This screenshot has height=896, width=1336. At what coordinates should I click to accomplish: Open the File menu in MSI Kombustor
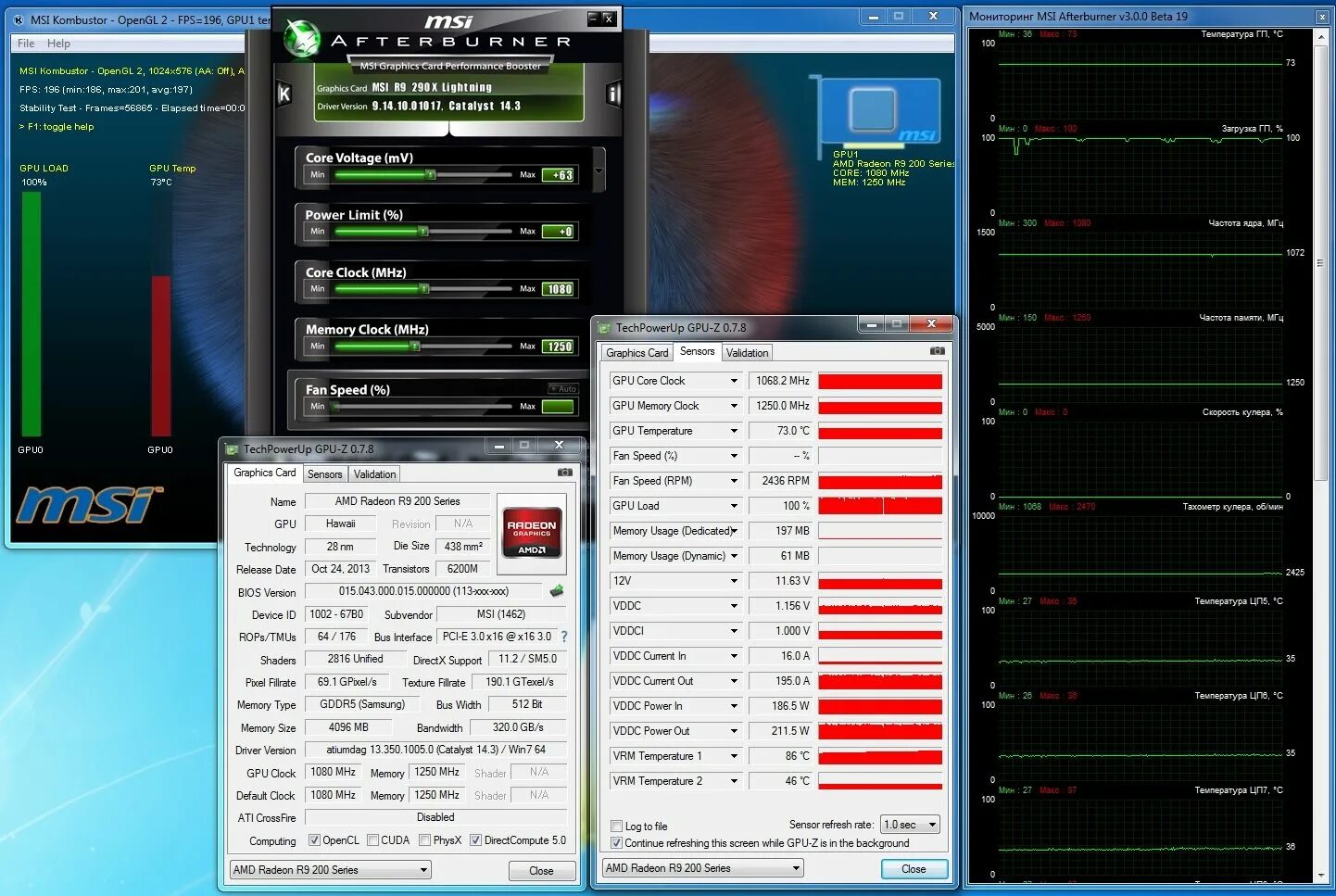coord(26,44)
